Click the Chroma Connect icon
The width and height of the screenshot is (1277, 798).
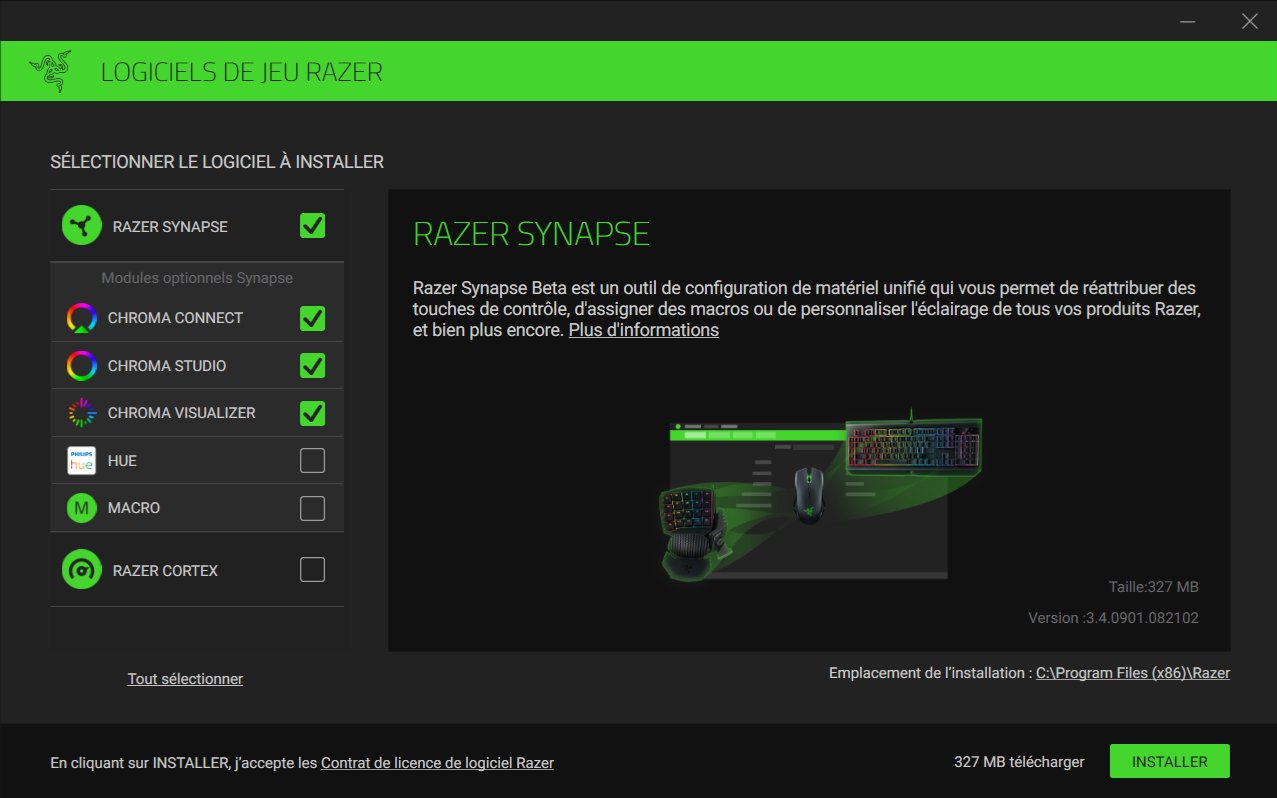click(x=81, y=317)
